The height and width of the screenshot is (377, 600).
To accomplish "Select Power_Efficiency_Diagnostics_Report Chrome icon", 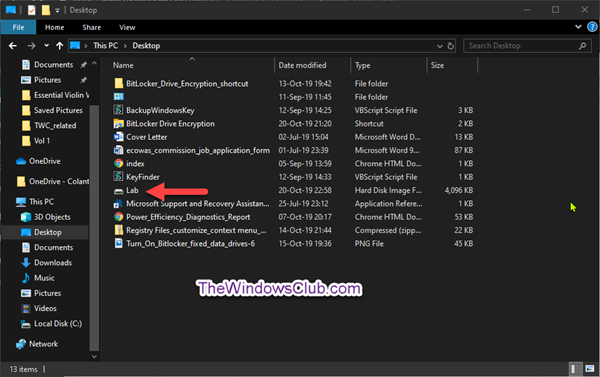I will [x=119, y=217].
